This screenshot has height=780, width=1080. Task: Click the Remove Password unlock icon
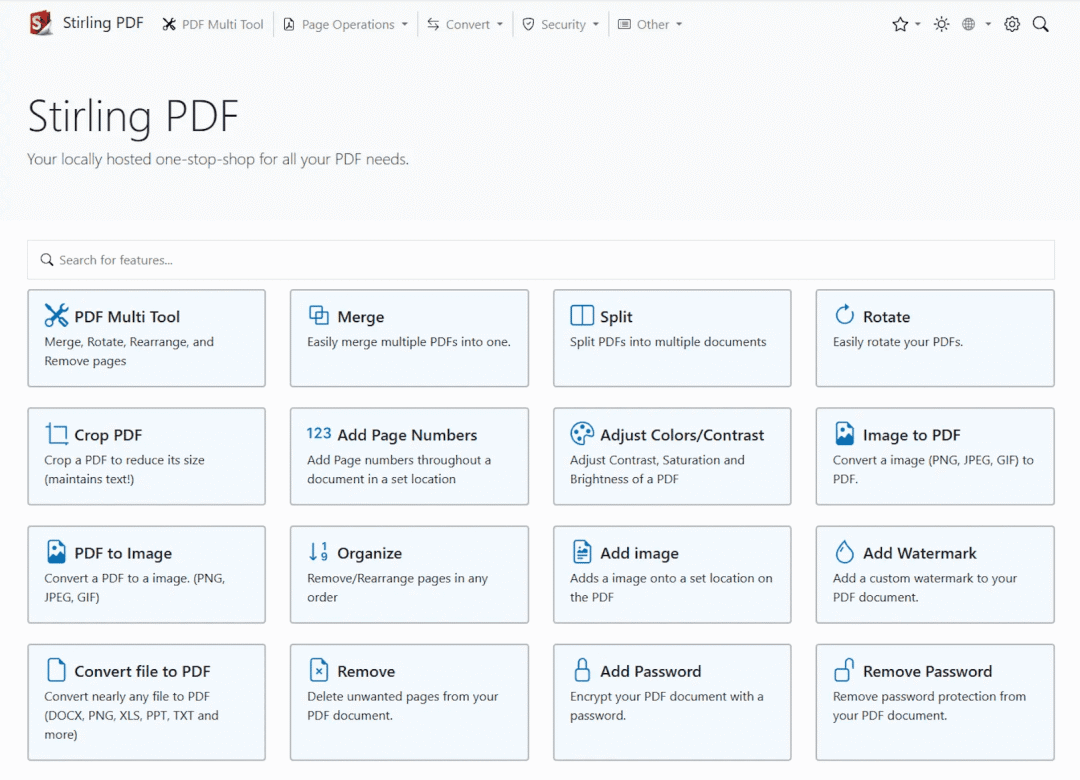(844, 670)
